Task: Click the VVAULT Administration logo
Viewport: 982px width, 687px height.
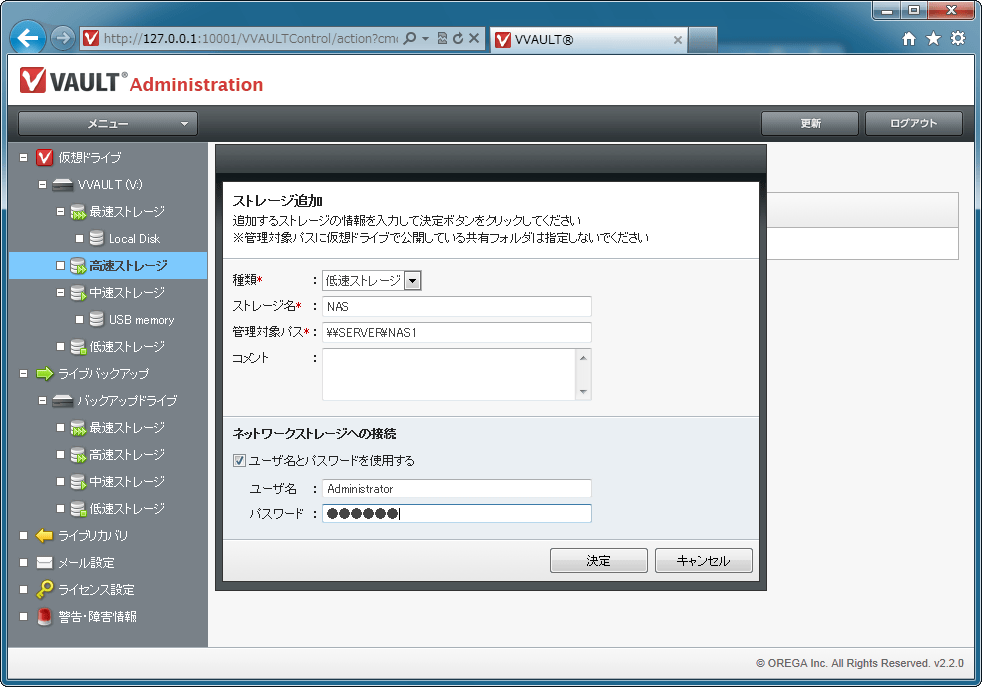Action: pos(141,81)
